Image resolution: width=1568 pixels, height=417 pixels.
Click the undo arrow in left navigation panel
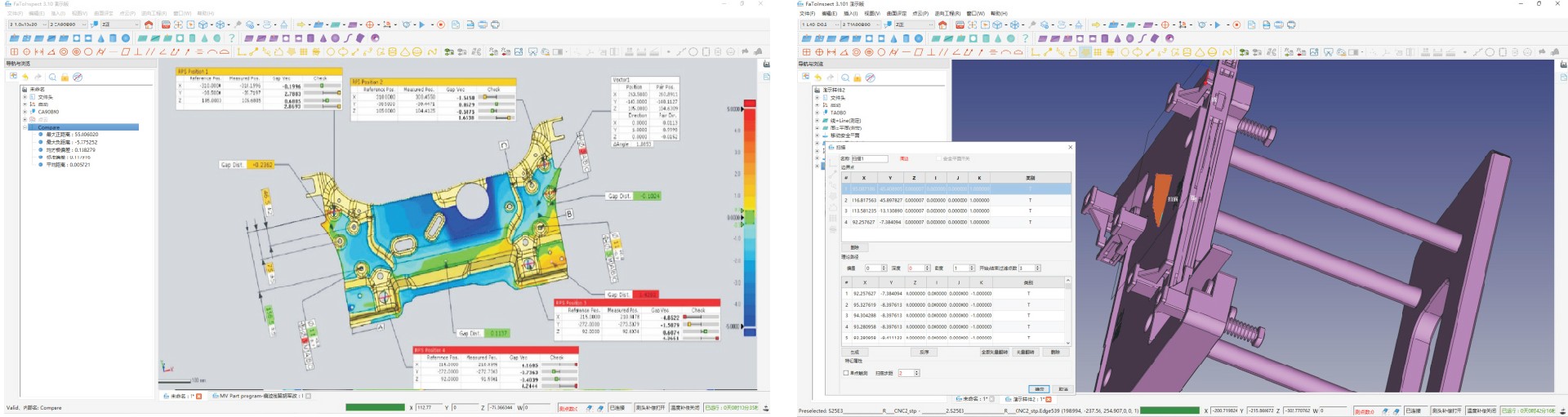(x=24, y=77)
